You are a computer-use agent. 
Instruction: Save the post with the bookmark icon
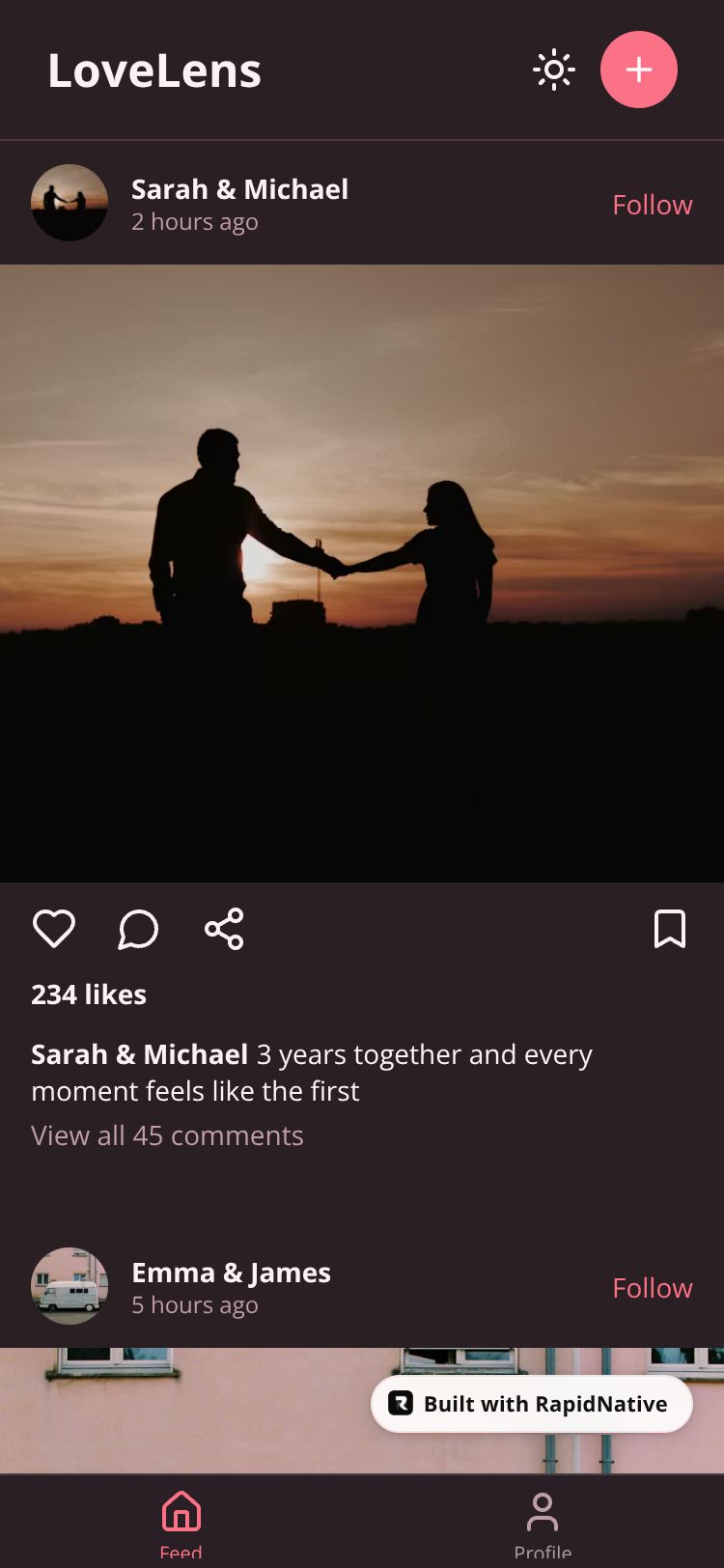[670, 929]
